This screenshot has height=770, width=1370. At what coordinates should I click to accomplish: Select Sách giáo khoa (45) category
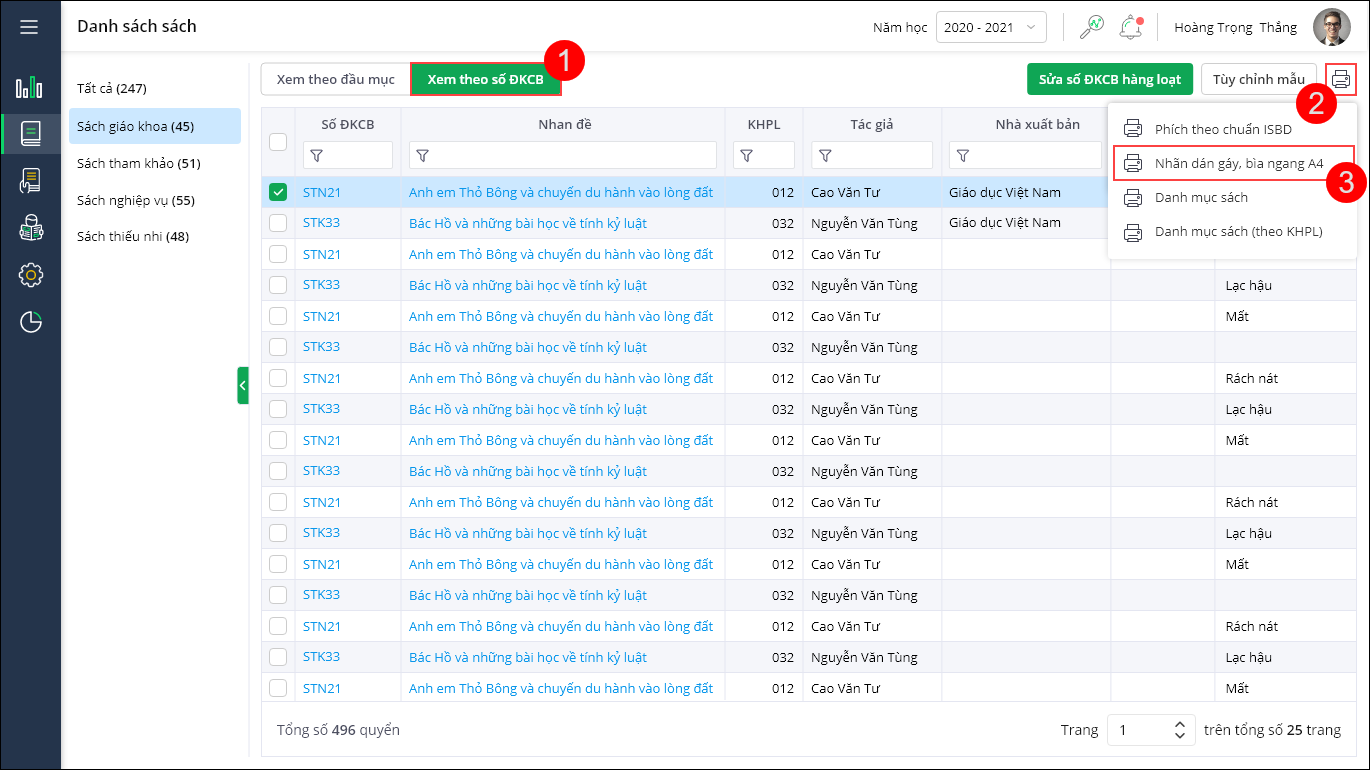(155, 126)
